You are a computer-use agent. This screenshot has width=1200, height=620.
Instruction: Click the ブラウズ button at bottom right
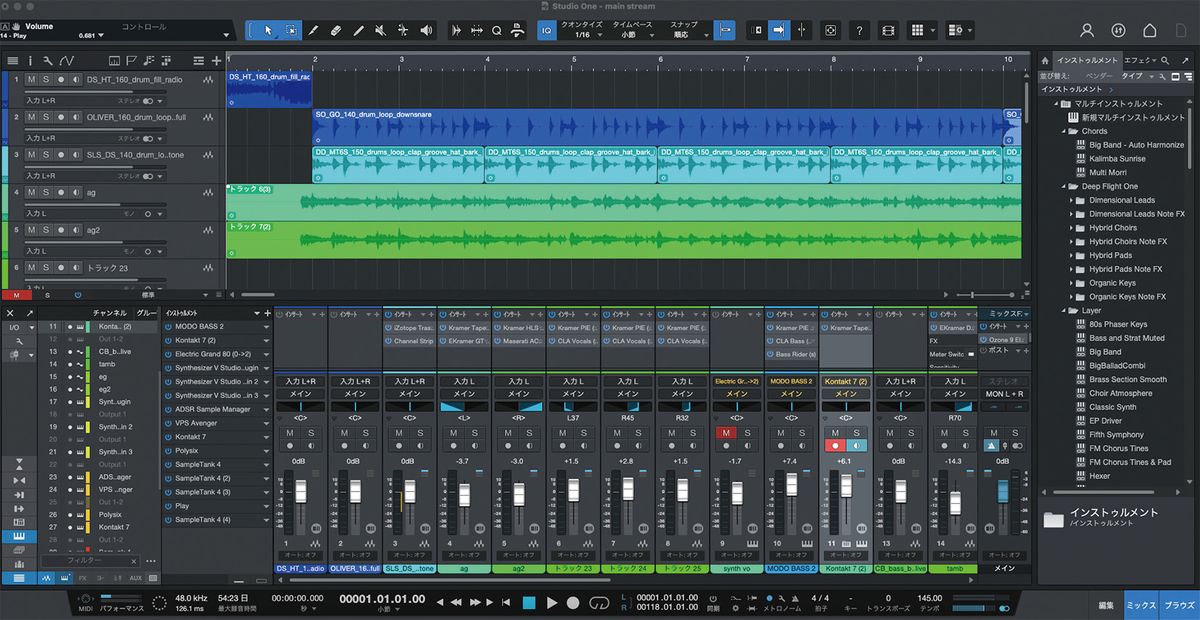tap(1179, 605)
